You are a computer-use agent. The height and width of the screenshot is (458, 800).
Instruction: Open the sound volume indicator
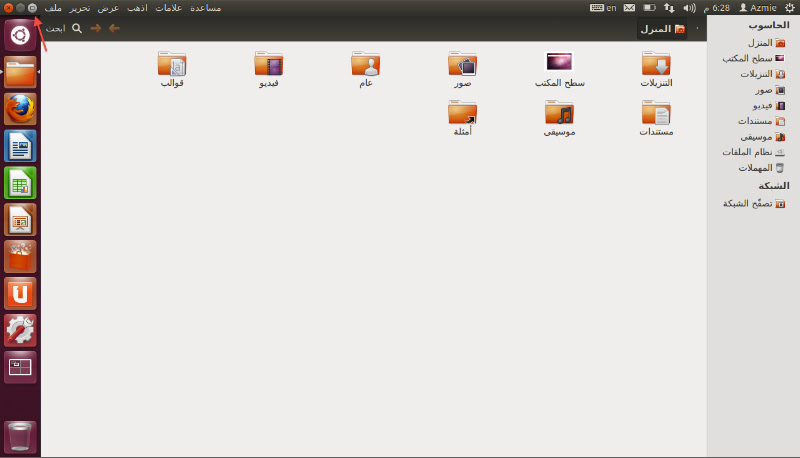[x=689, y=8]
